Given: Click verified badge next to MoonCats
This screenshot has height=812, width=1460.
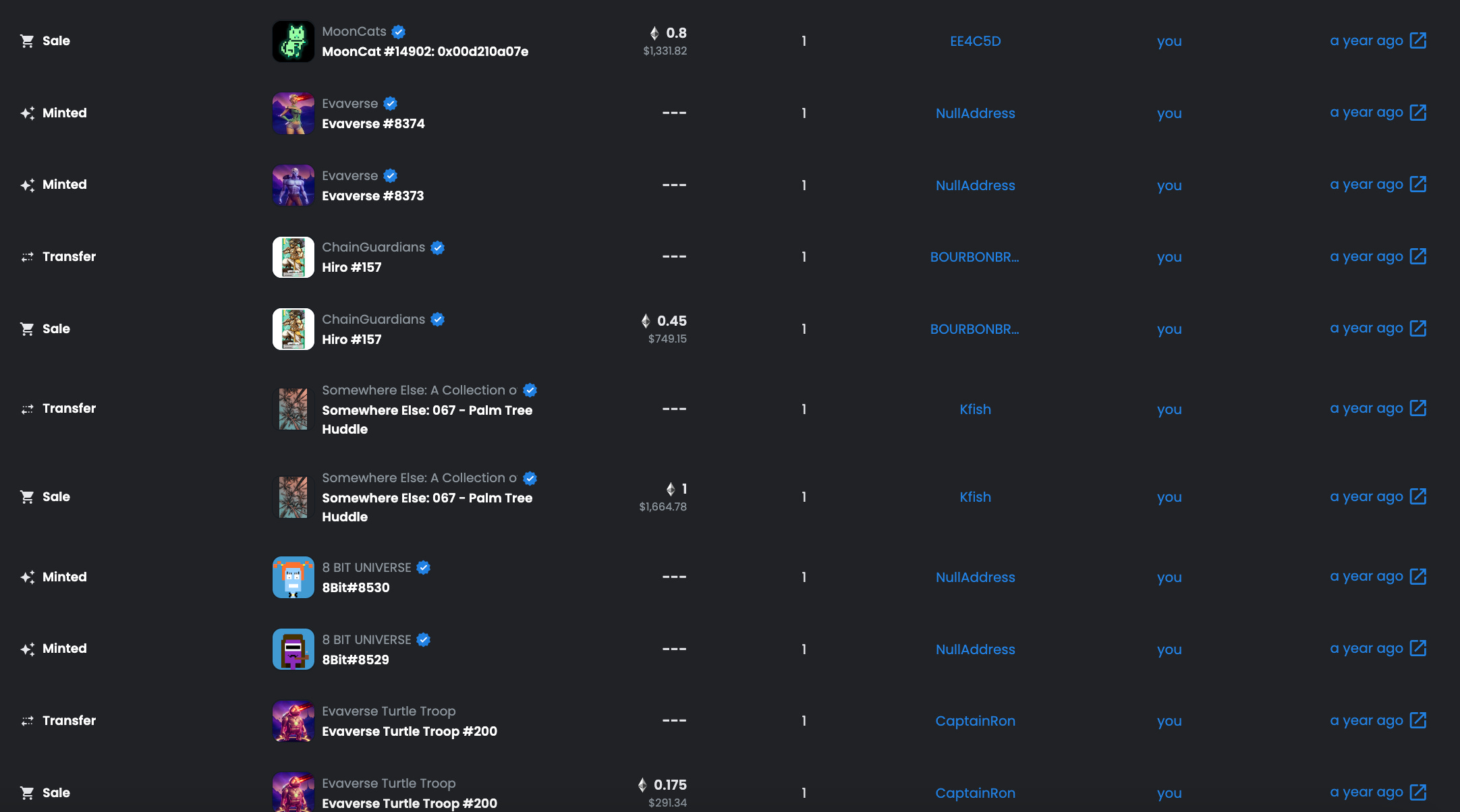Looking at the screenshot, I should pyautogui.click(x=399, y=32).
